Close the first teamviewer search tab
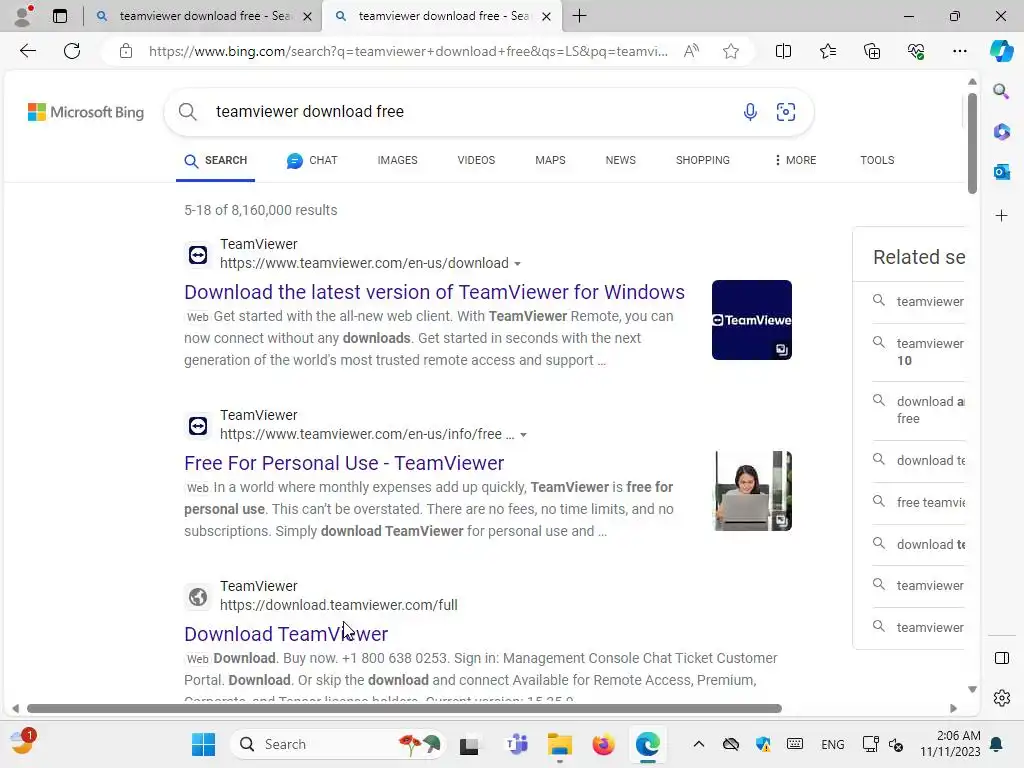The width and height of the screenshot is (1024, 768). [x=308, y=16]
